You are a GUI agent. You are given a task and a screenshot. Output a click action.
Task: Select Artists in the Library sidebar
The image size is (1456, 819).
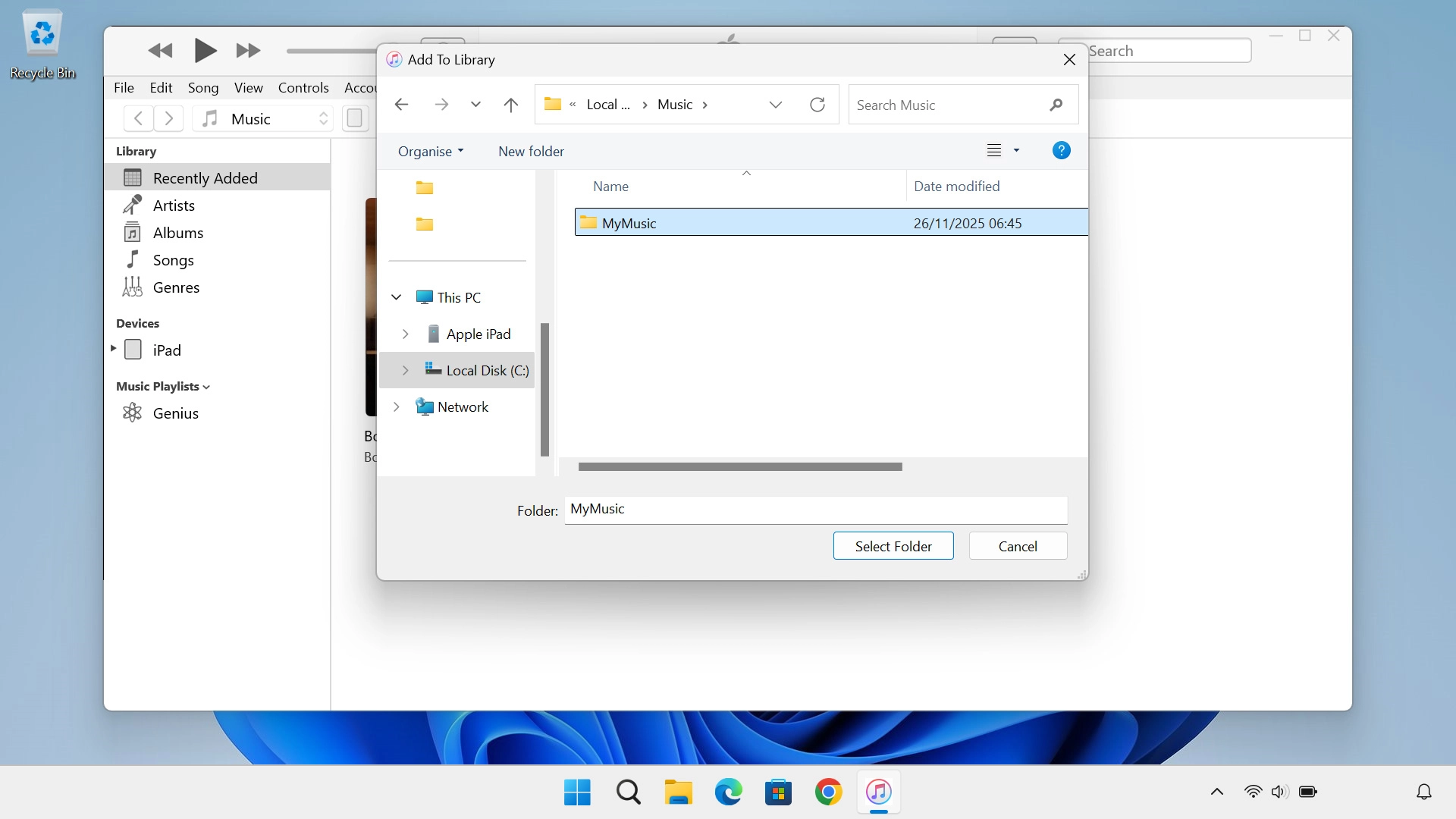coord(174,205)
